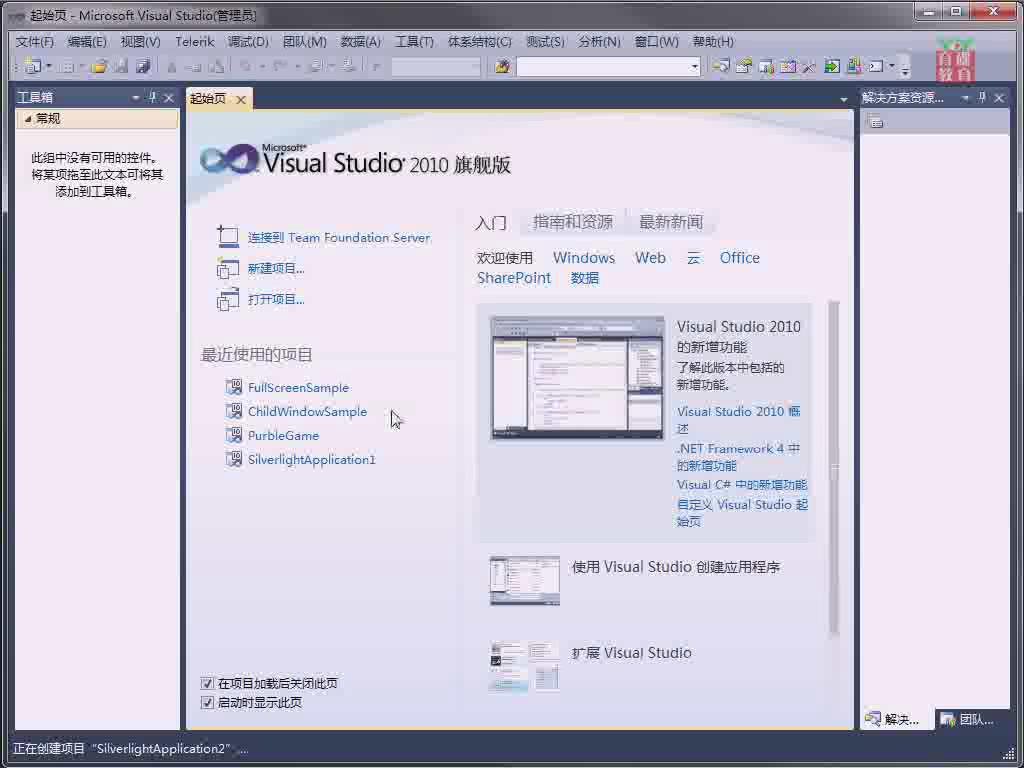This screenshot has height=768, width=1024.
Task: Click the 扩展 Visual Studio heading
Action: [631, 652]
